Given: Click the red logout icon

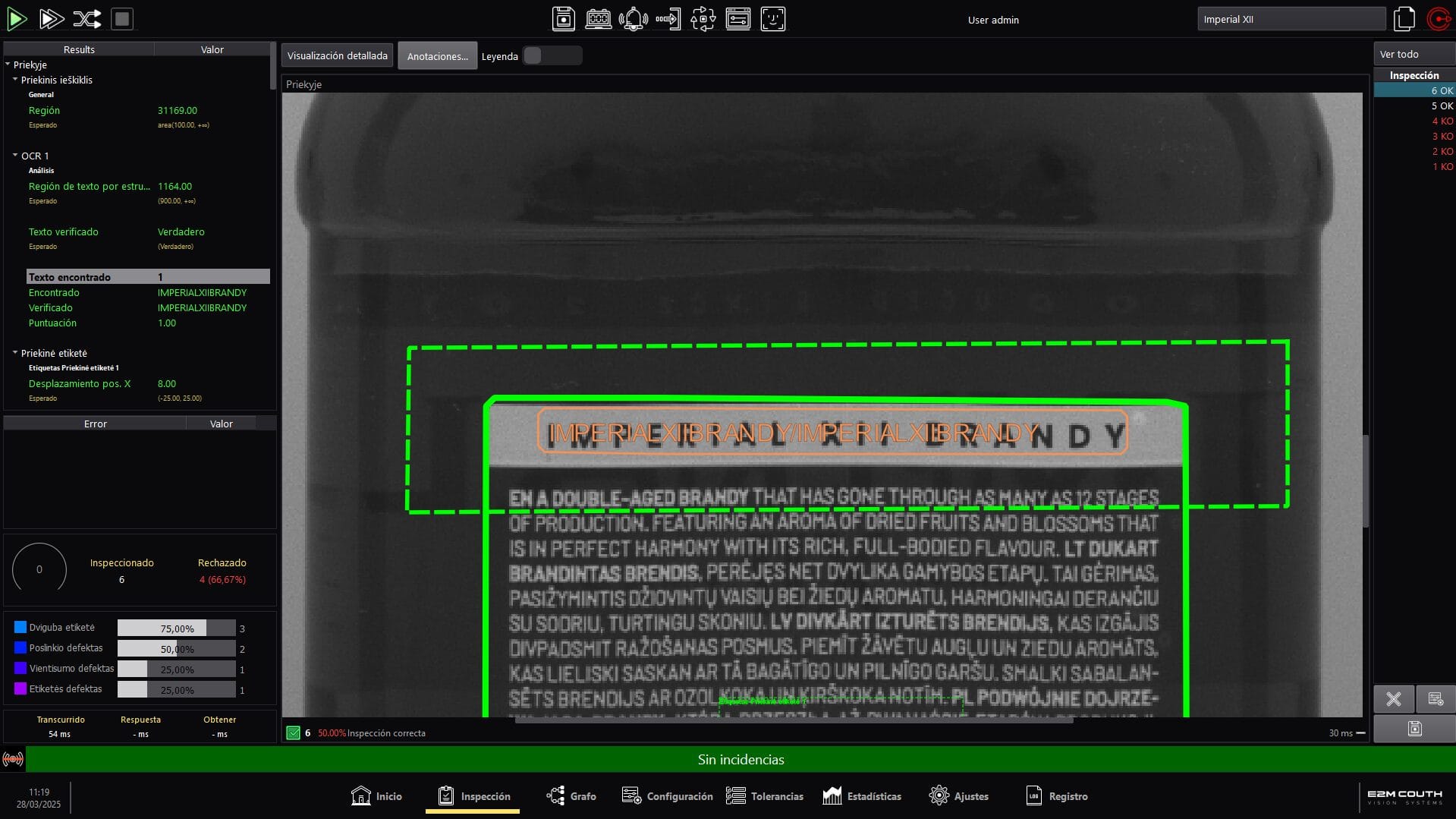Looking at the screenshot, I should (x=1439, y=19).
